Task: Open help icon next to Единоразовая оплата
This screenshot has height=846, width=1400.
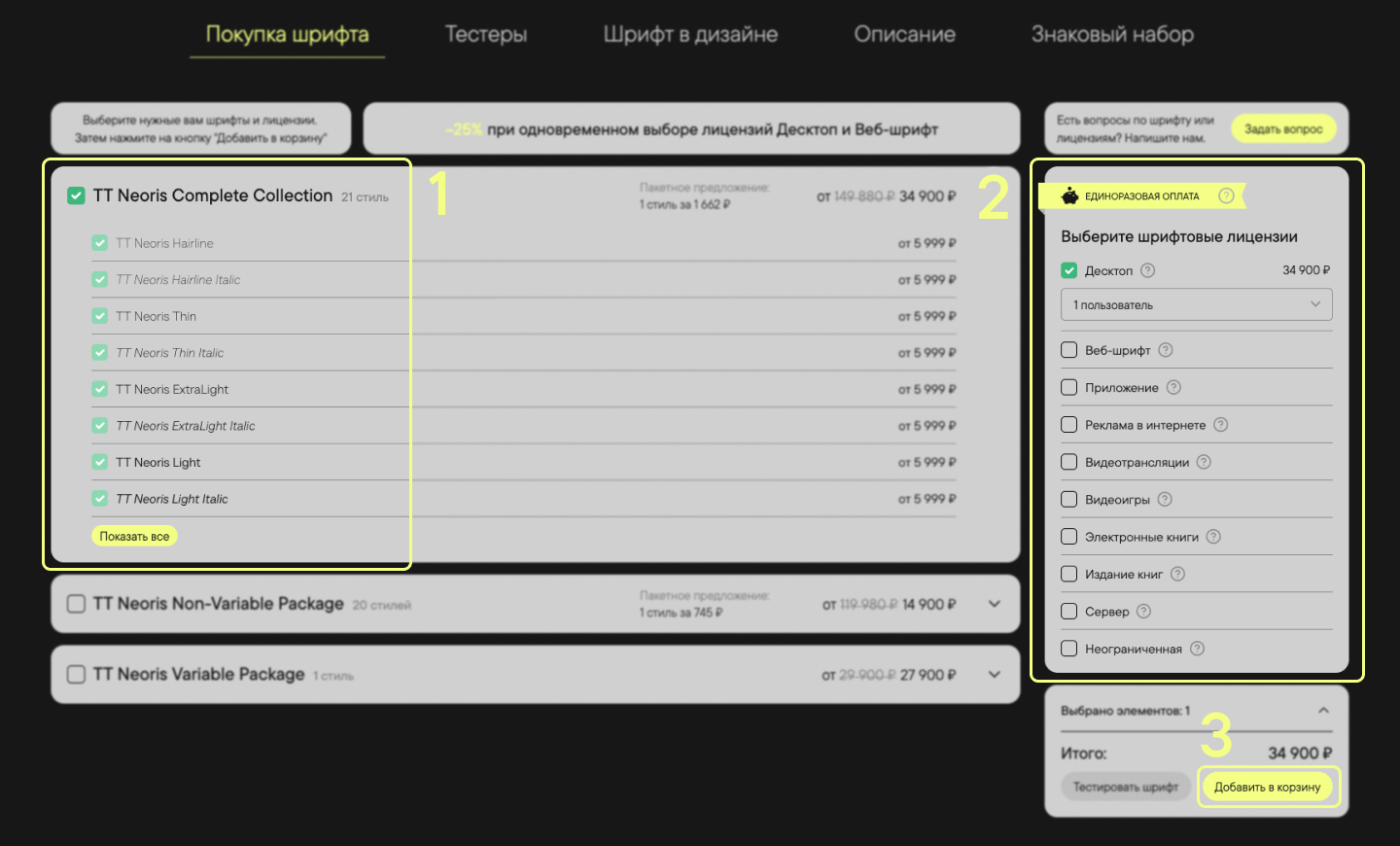Action: [1226, 195]
